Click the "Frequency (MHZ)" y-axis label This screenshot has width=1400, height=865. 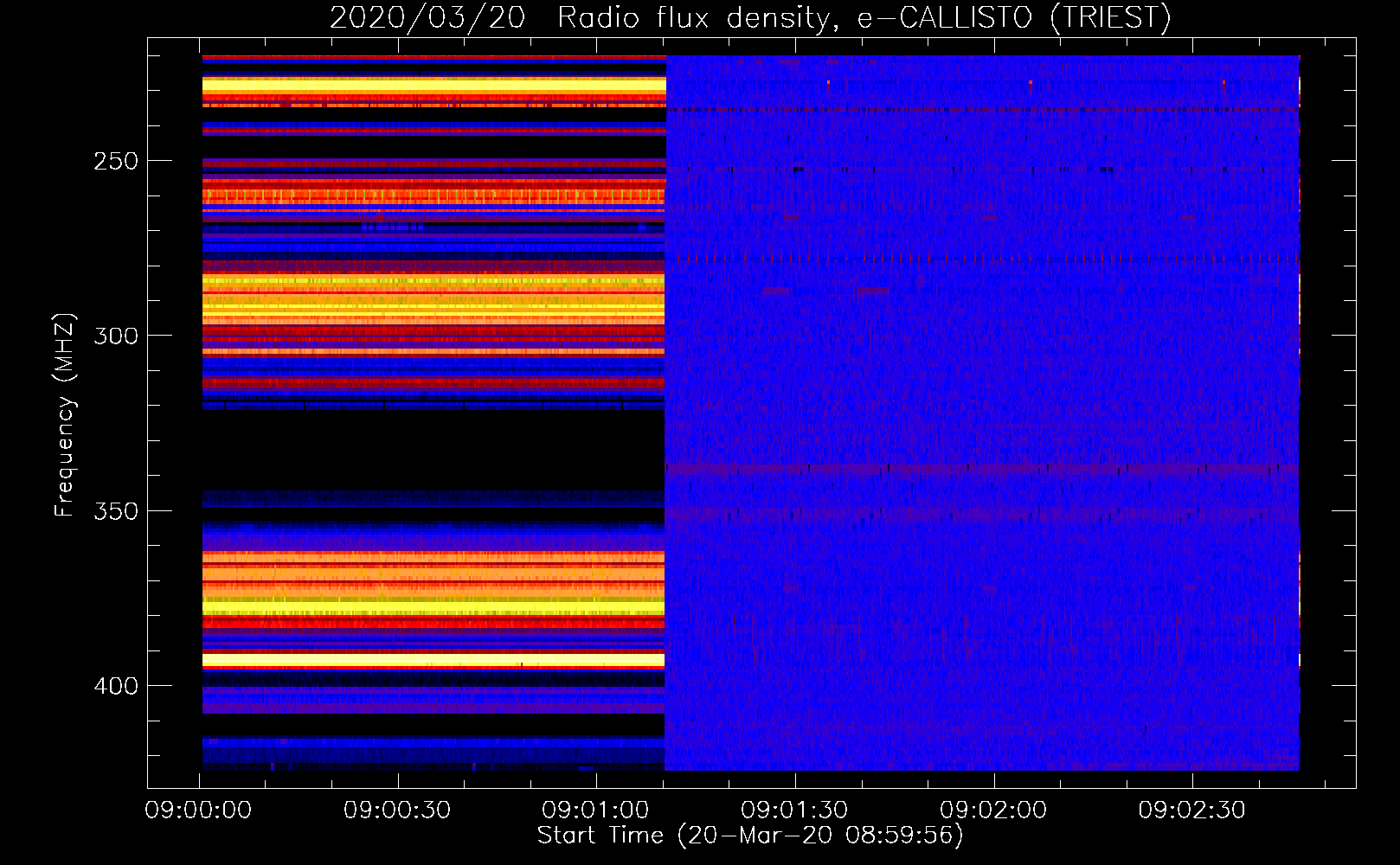pyautogui.click(x=65, y=414)
